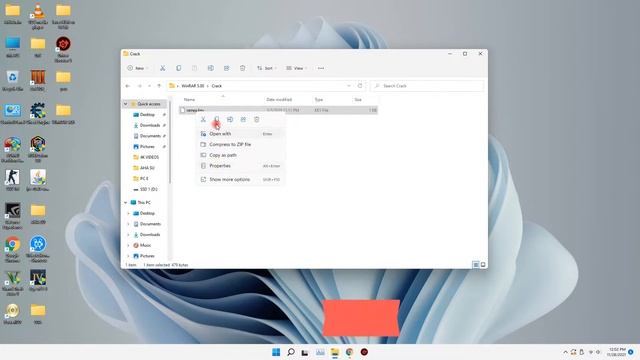Expand Documents under This PC
The height and width of the screenshot is (360, 640).
point(129,224)
